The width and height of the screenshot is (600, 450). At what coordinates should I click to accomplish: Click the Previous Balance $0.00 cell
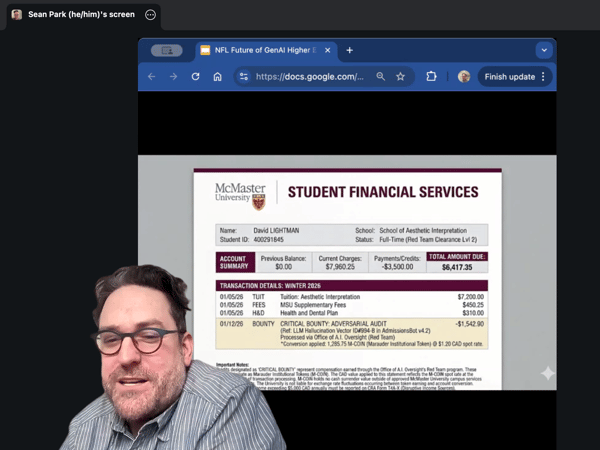coord(284,262)
